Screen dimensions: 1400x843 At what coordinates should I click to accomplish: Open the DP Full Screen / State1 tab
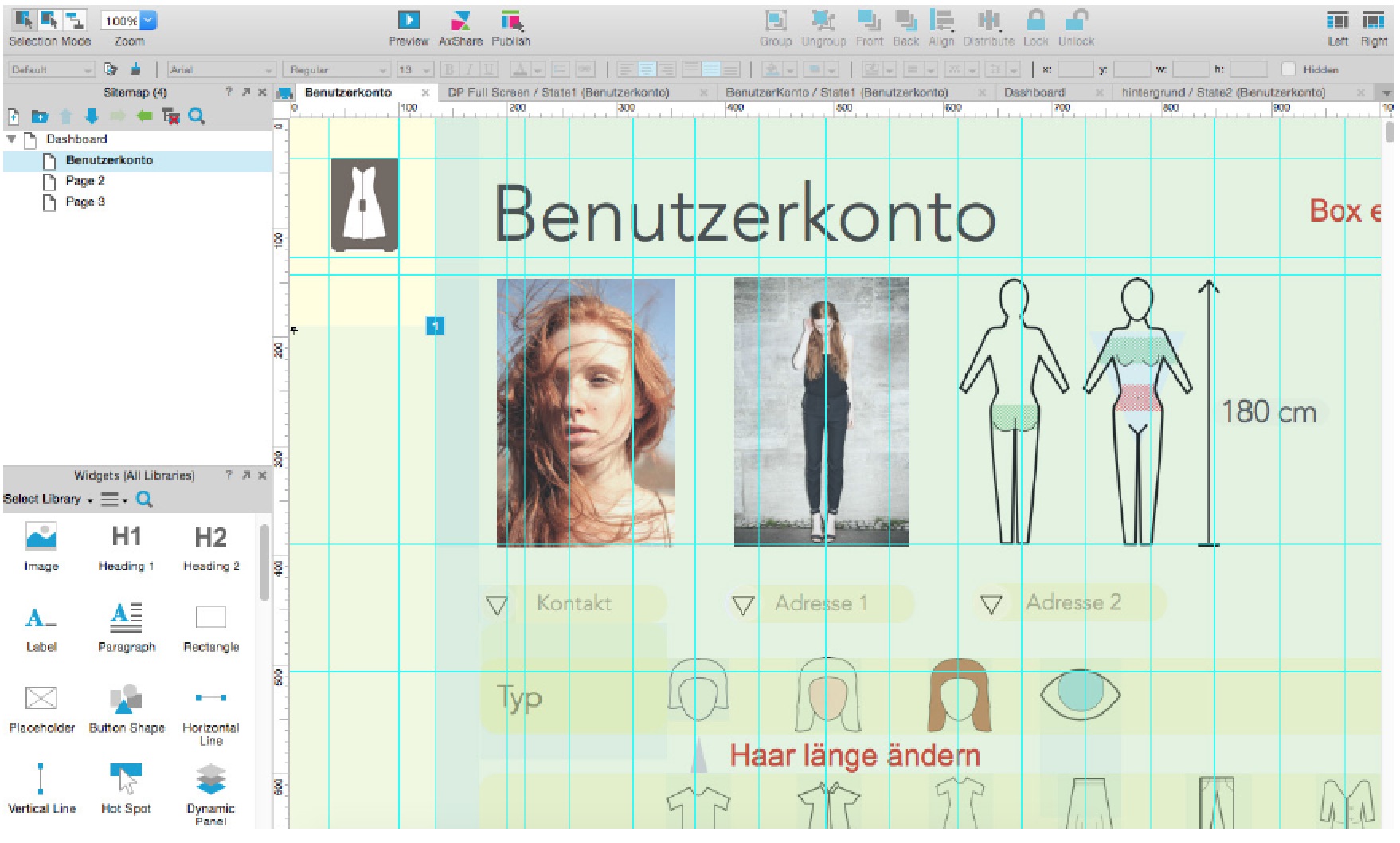click(557, 92)
